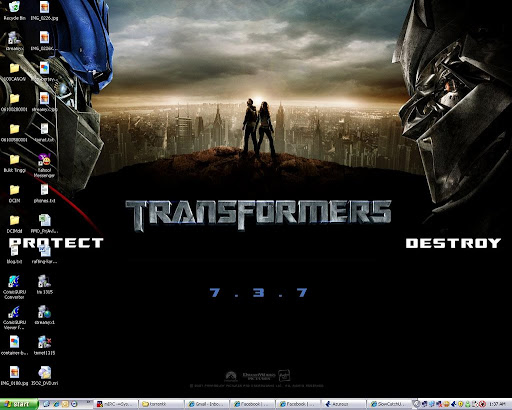Open the 100CANON folder
The width and height of the screenshot is (512, 410).
click(x=14, y=72)
